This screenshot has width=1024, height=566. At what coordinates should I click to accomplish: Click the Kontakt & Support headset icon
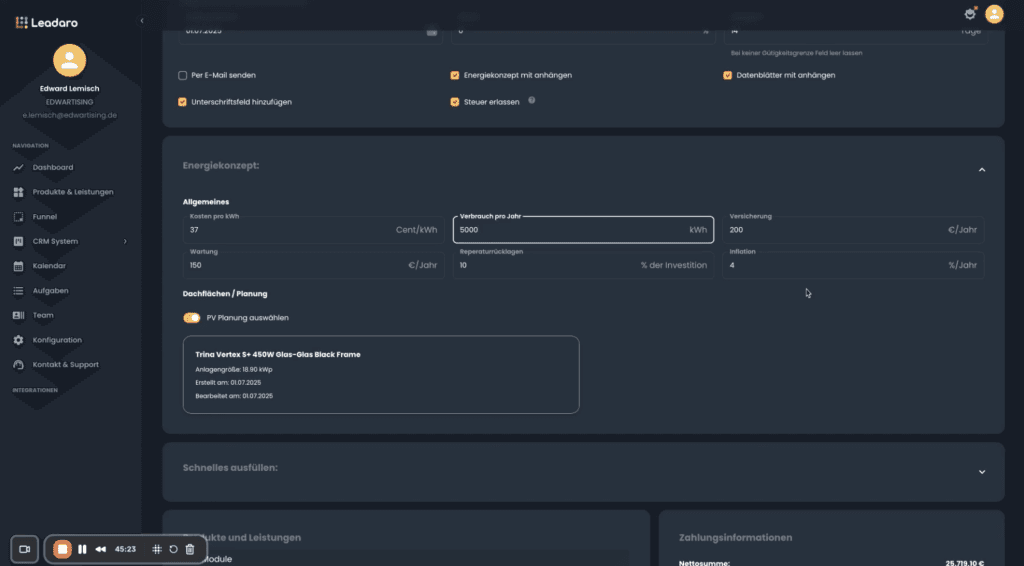click(18, 365)
